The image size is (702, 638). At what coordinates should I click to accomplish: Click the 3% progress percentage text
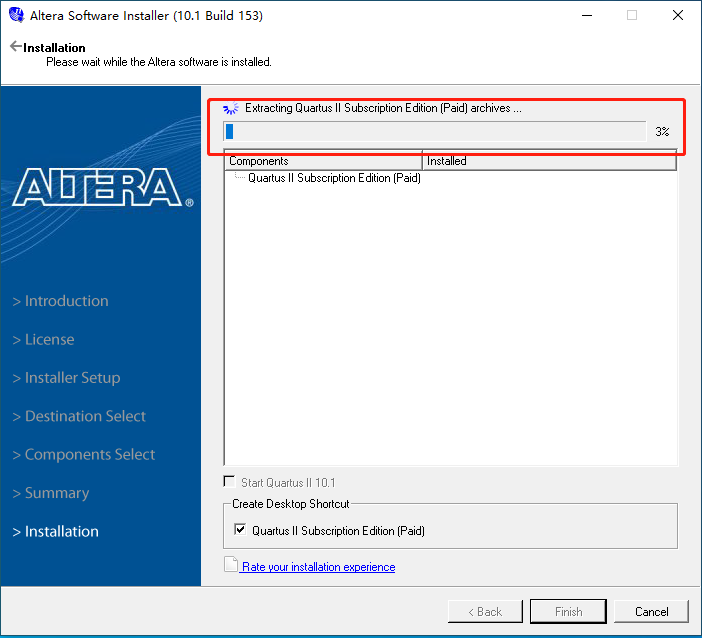[662, 132]
